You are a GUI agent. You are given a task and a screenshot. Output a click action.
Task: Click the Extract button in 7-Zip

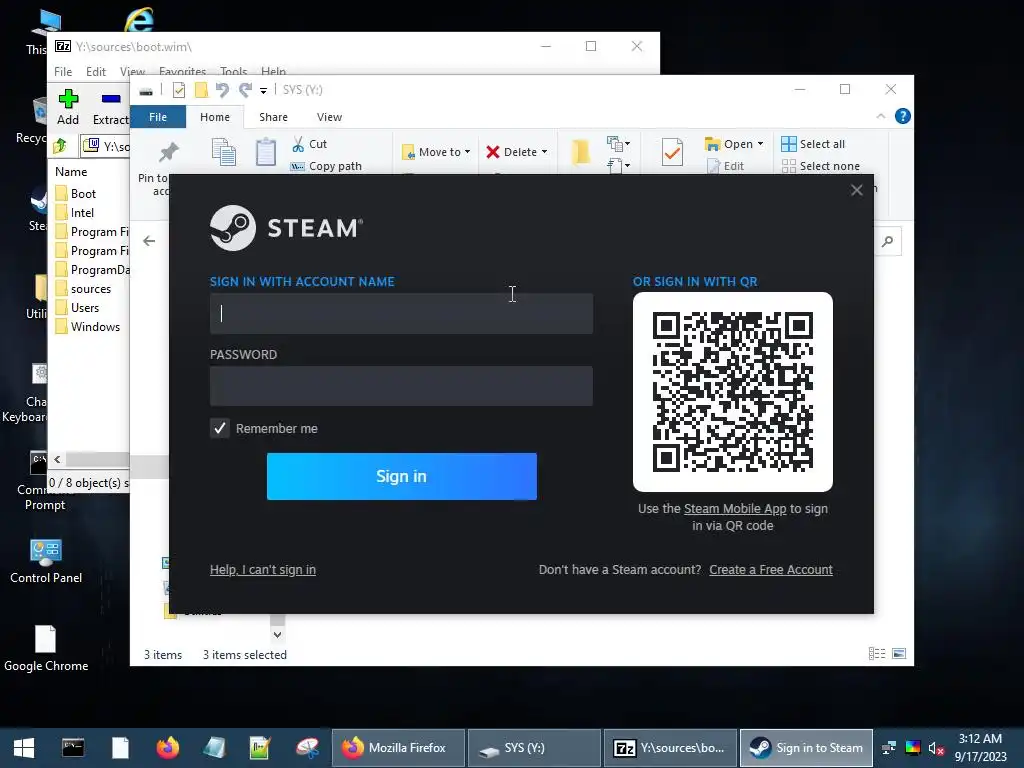tap(110, 108)
